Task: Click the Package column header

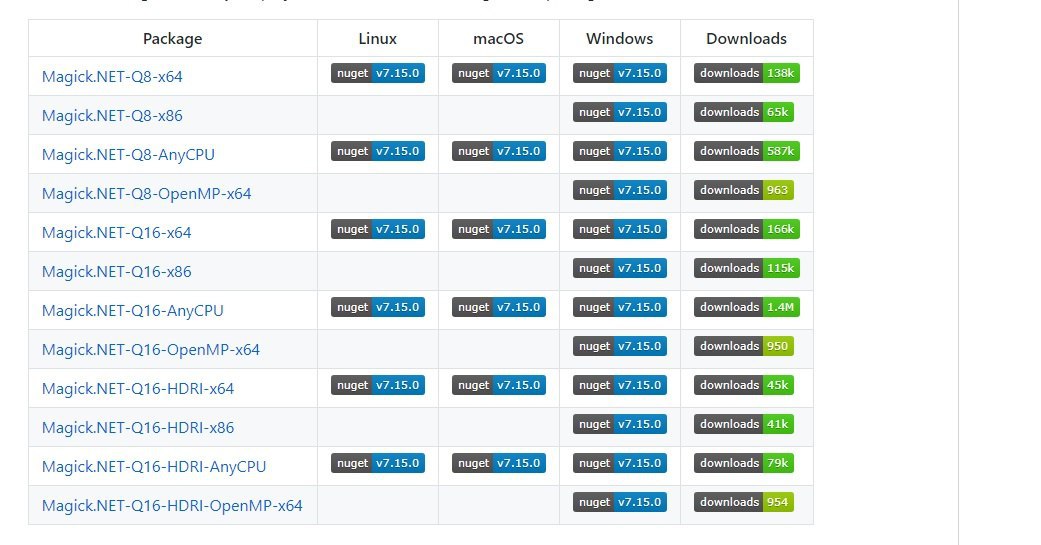Action: (173, 39)
